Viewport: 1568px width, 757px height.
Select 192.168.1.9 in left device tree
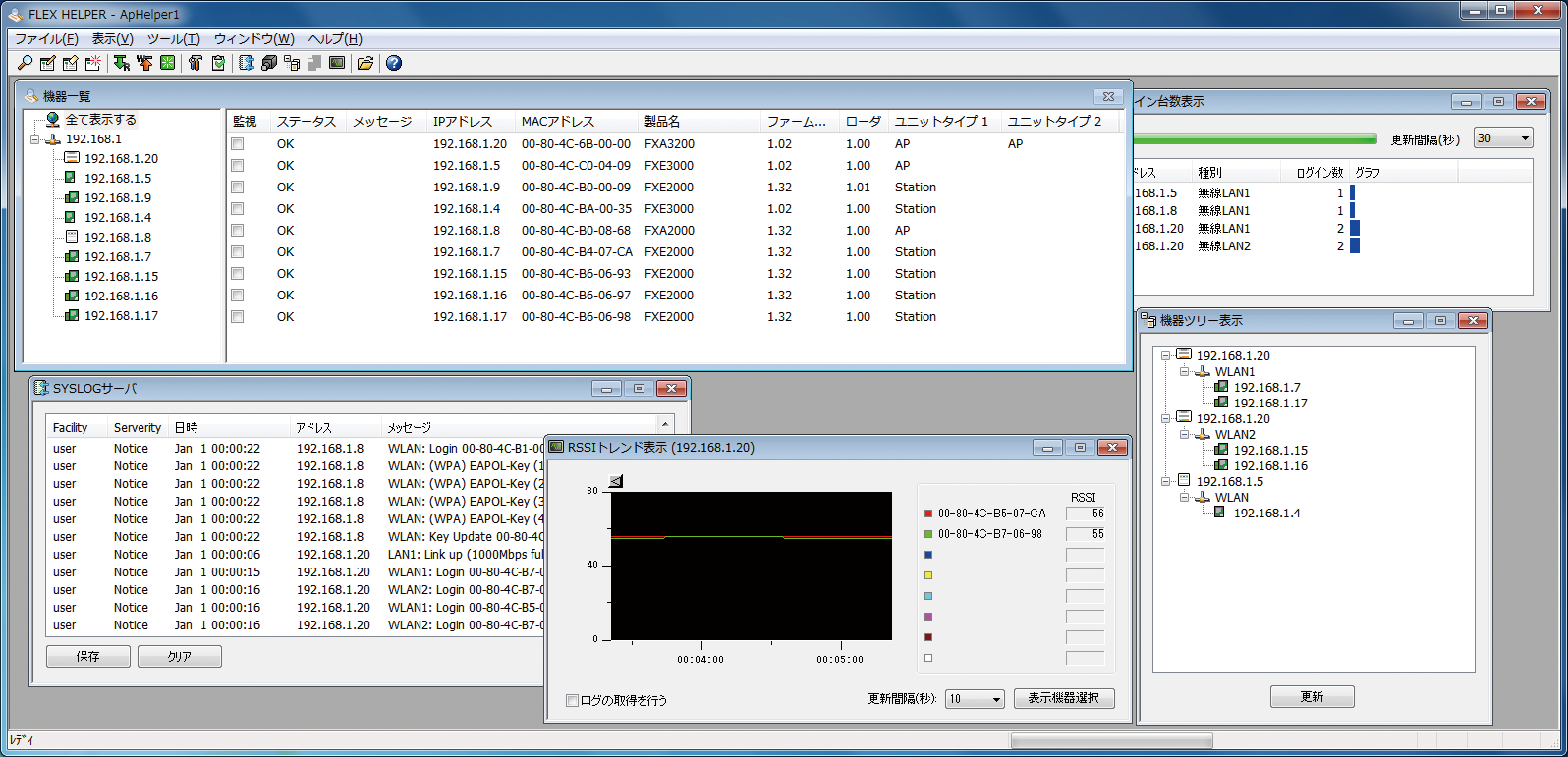point(118,197)
